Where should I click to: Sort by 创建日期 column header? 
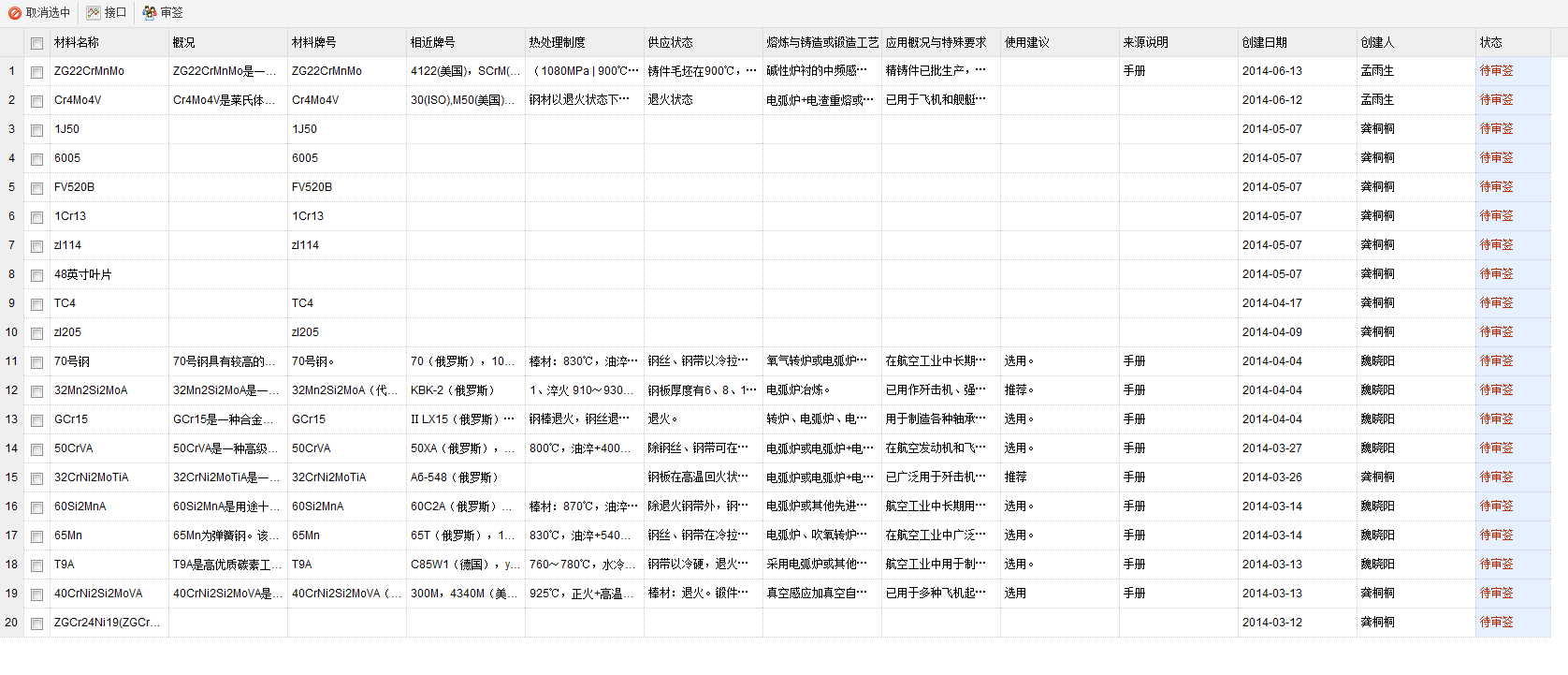pyautogui.click(x=1297, y=42)
